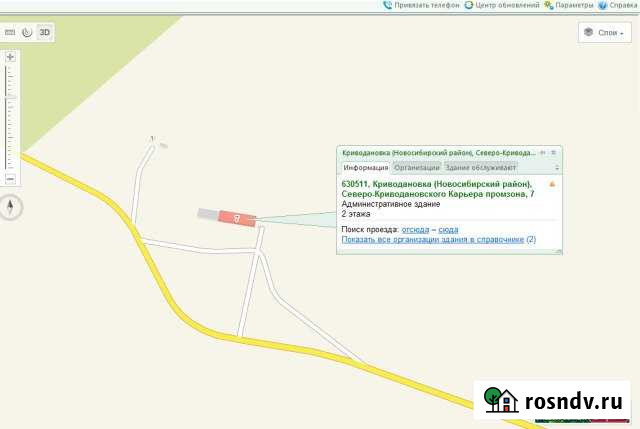Open the Слои layers dropdown

point(606,33)
